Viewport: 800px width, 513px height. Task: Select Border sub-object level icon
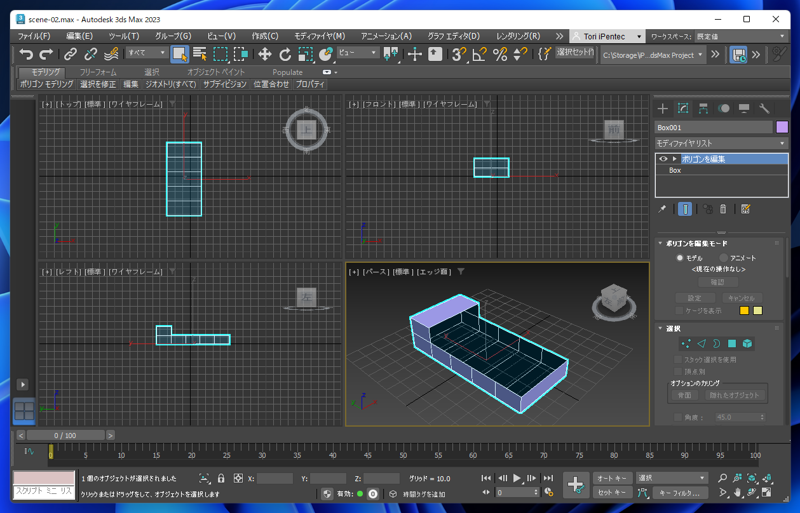[x=717, y=344]
